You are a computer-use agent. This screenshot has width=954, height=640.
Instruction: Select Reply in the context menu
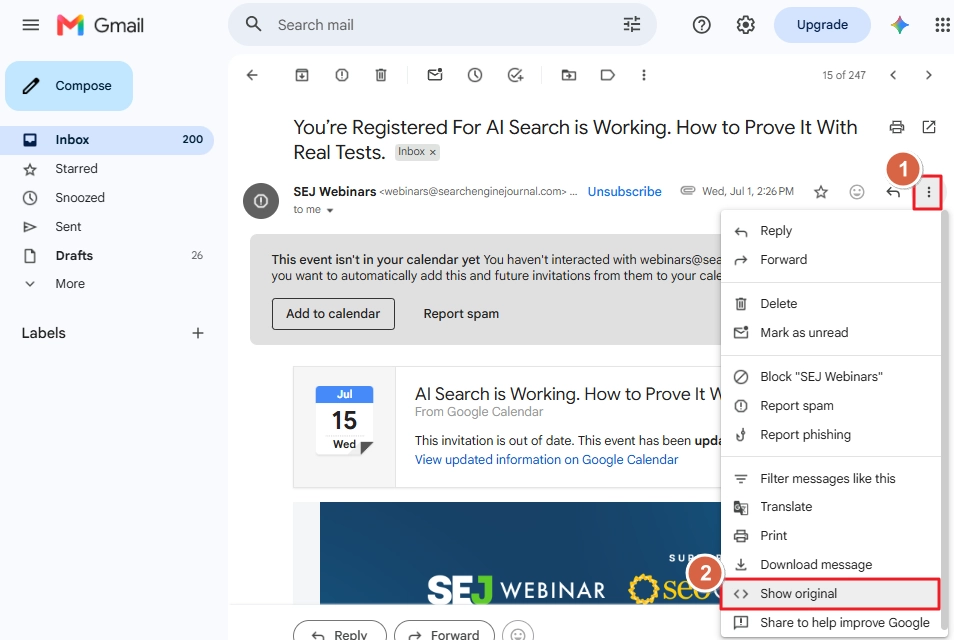830,231
